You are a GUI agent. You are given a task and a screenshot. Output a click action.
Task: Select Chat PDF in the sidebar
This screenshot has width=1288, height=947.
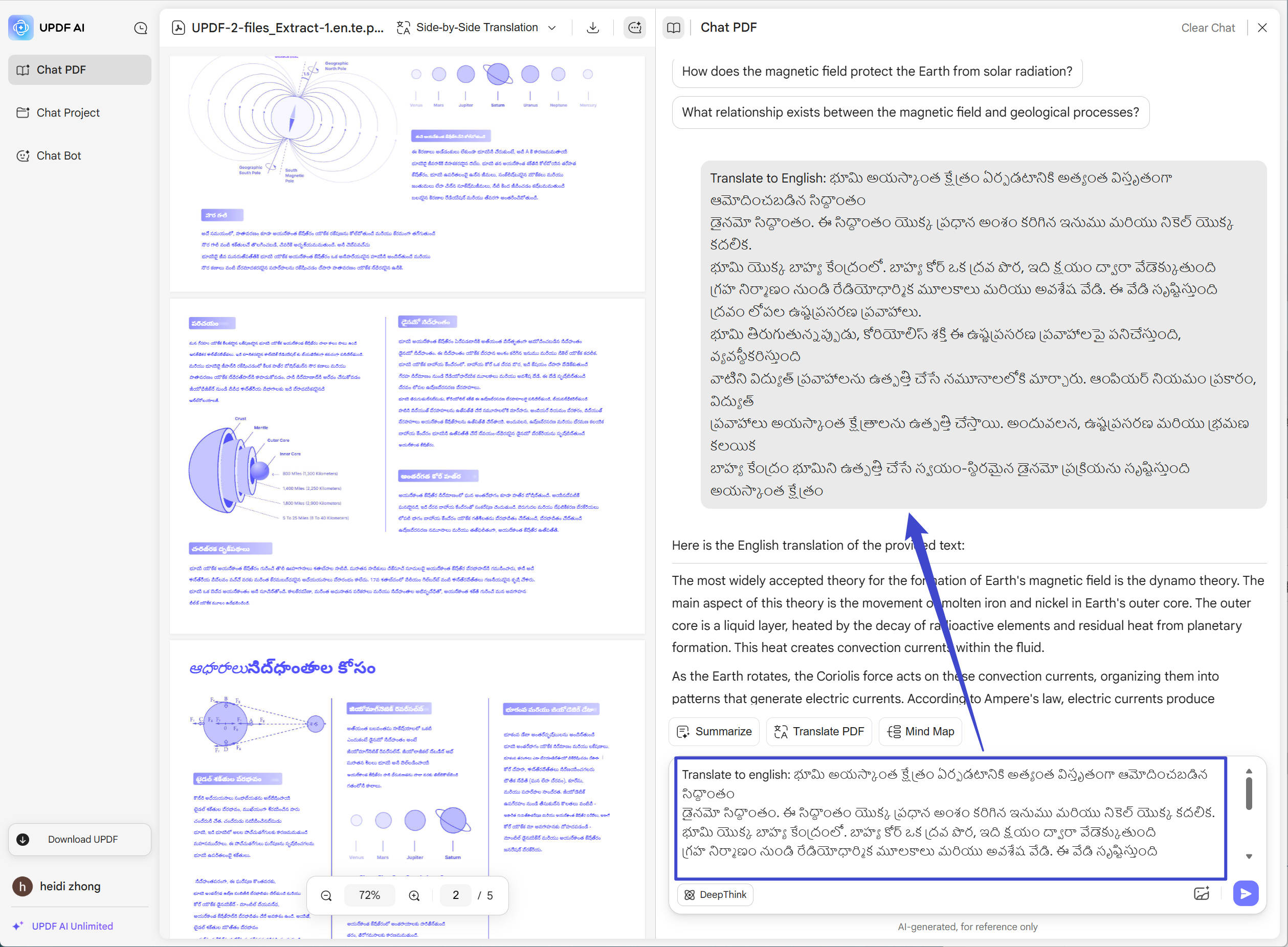point(80,70)
